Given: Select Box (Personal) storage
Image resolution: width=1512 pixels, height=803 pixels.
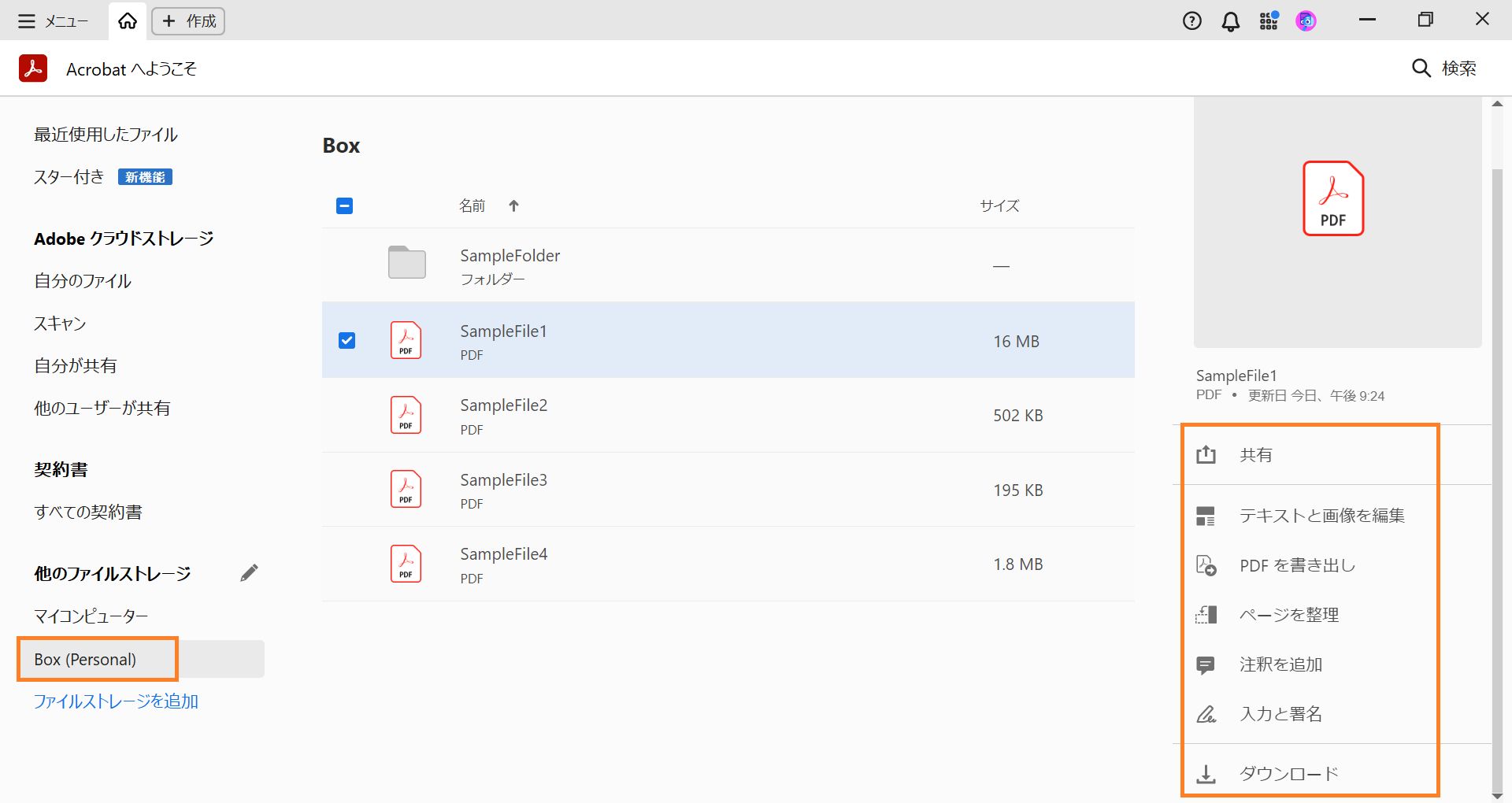Looking at the screenshot, I should [142, 659].
